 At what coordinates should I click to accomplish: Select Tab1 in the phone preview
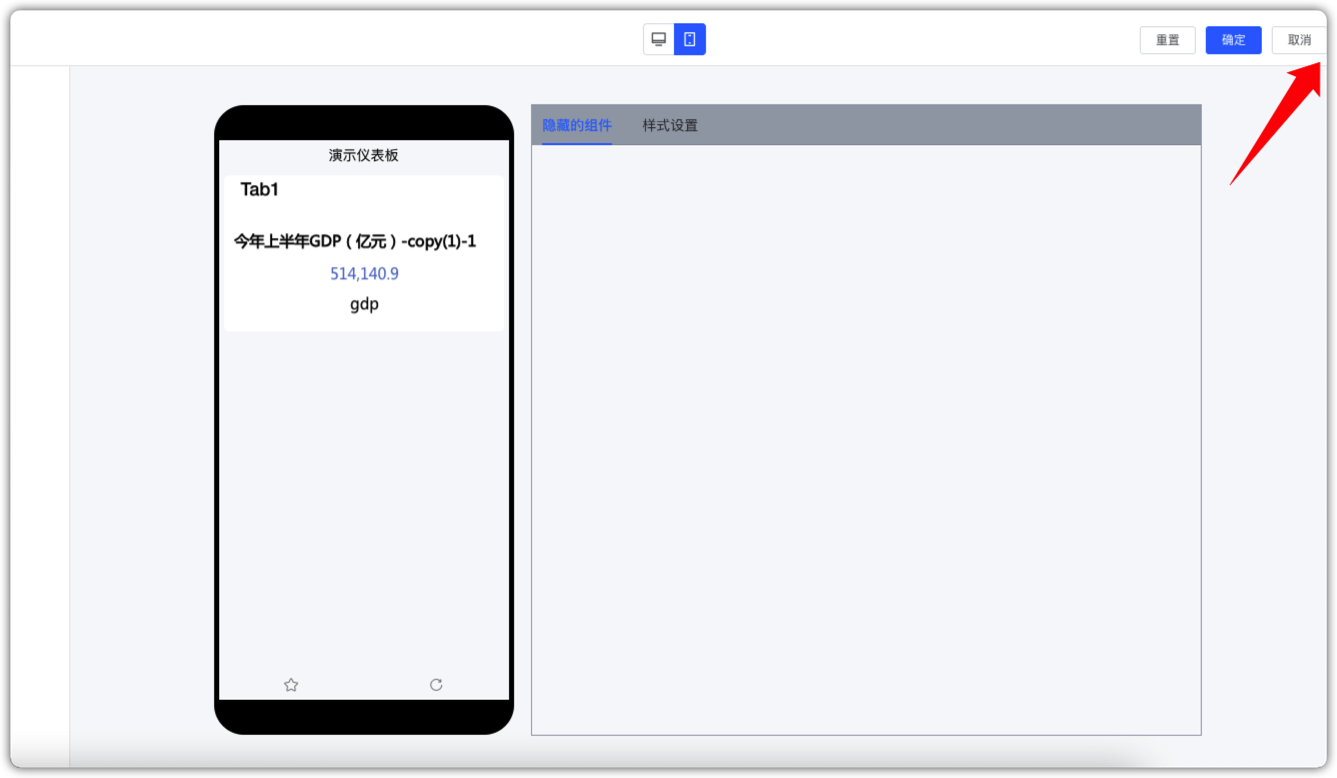pos(260,190)
